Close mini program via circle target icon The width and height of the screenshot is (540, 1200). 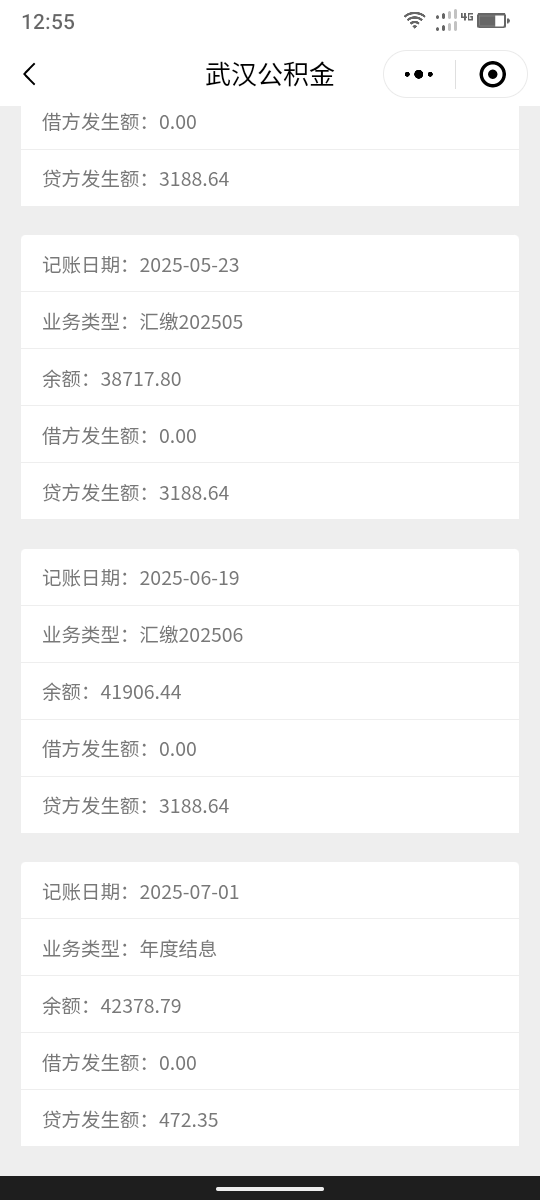coord(492,74)
